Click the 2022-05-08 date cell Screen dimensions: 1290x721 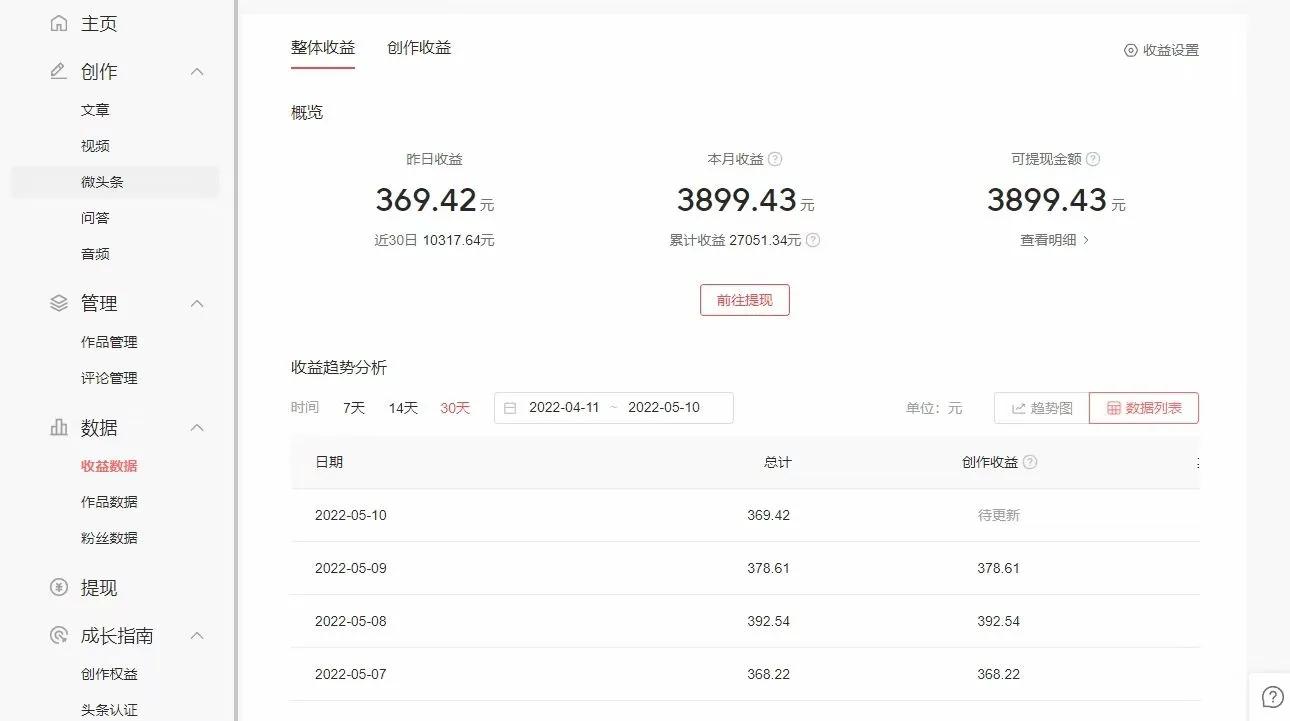[x=351, y=621]
